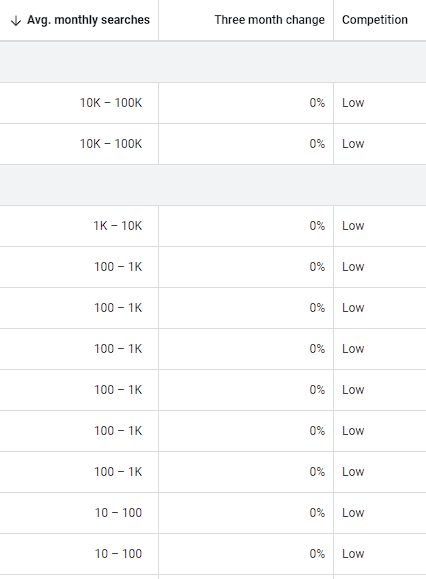Click Low in the first 10 – 100 row
Viewport: 426px width, 579px height.
point(353,513)
